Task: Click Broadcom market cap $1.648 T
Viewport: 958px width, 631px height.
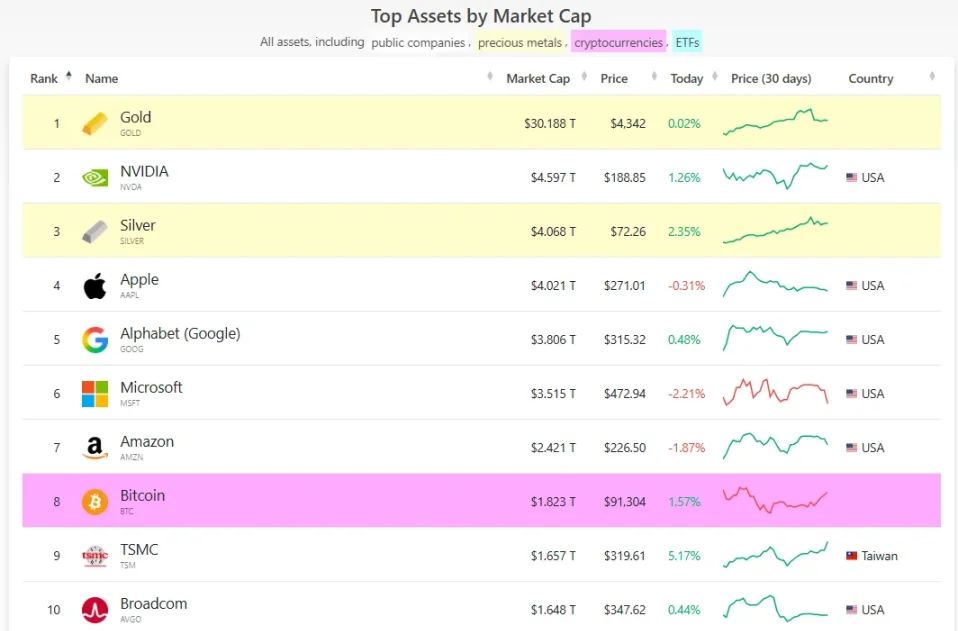Action: (x=553, y=610)
